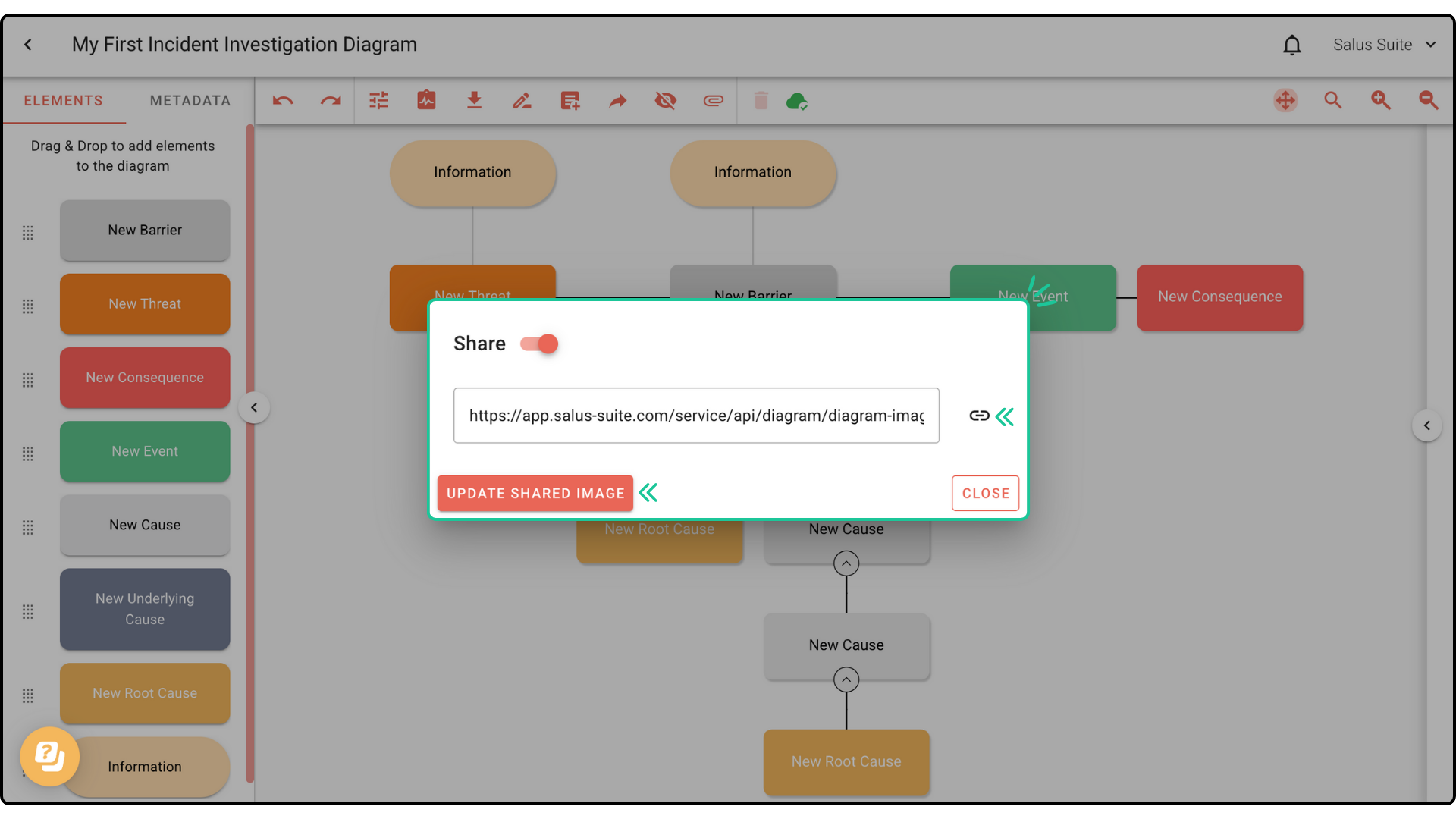Click the shared diagram URL field
Viewport: 1456px width, 819px height.
[x=695, y=416]
